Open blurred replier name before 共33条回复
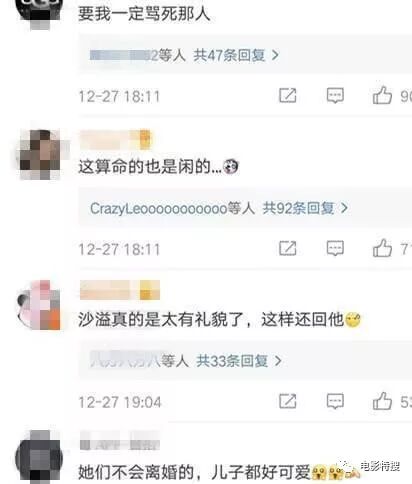 click(126, 360)
